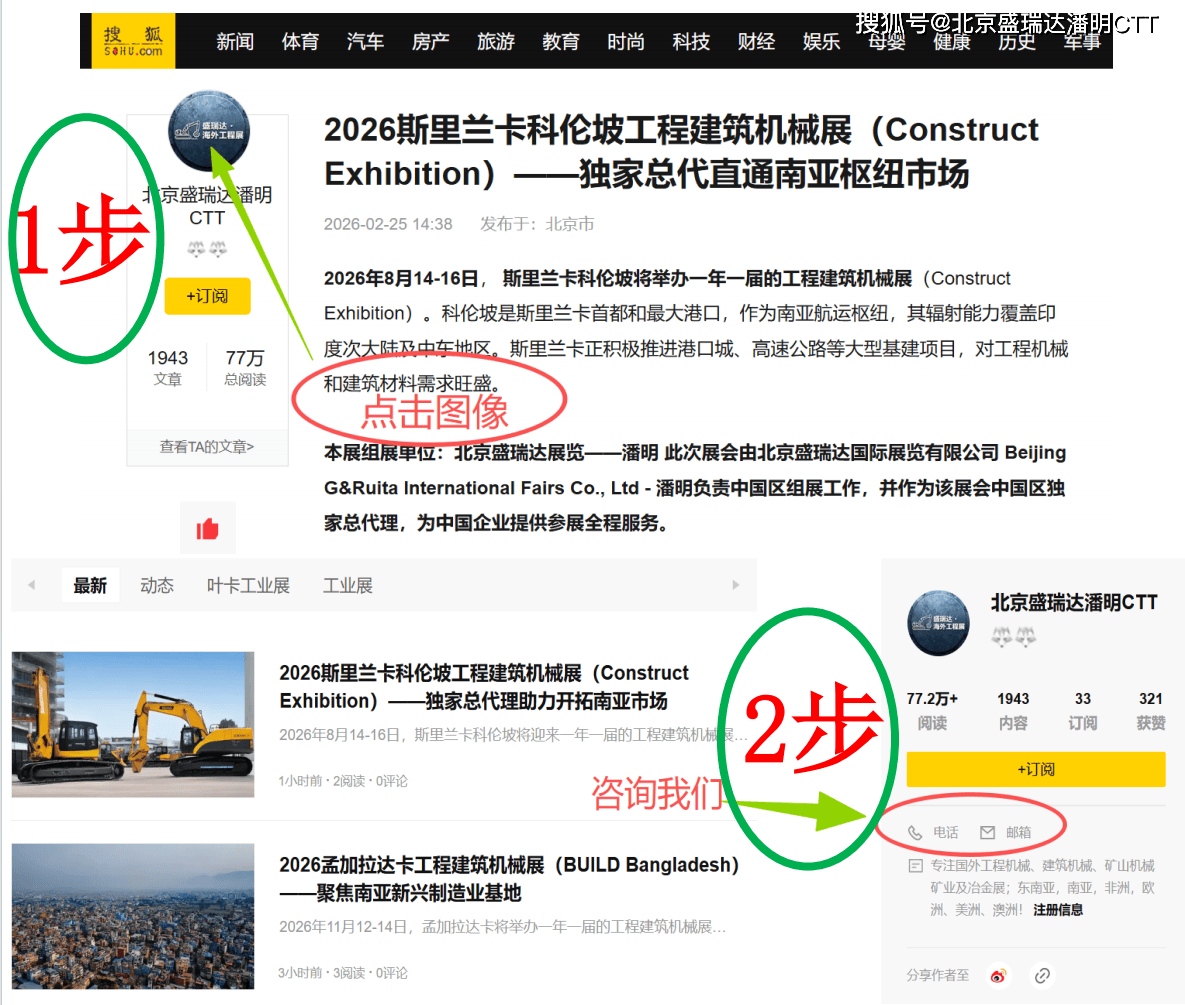The image size is (1185, 1005).
Task: Open the 注册信息 link
Action: pos(1058,910)
